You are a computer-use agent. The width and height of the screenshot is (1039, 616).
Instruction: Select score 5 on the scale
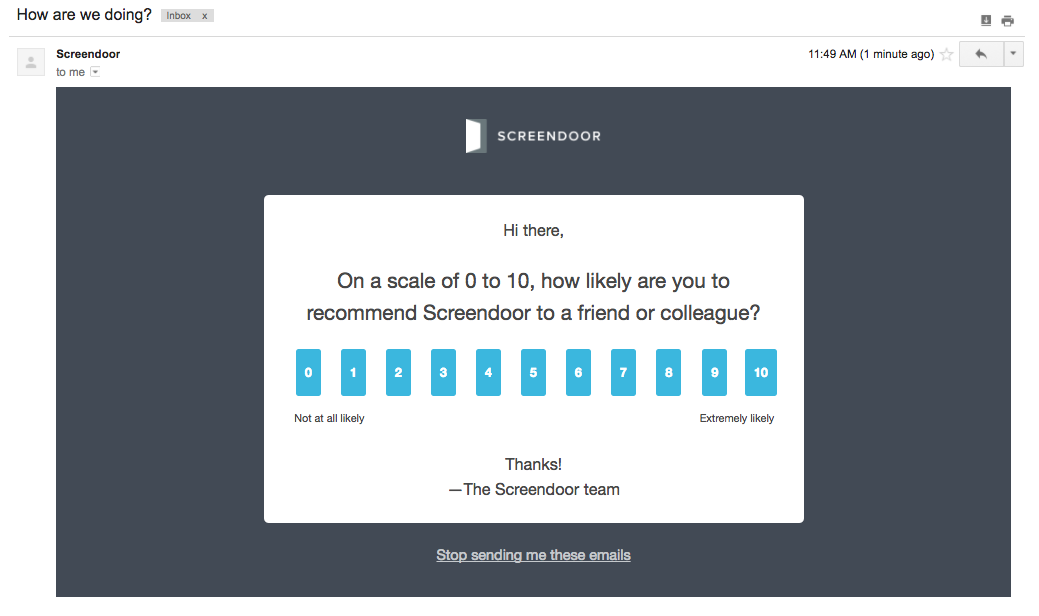[x=533, y=373]
